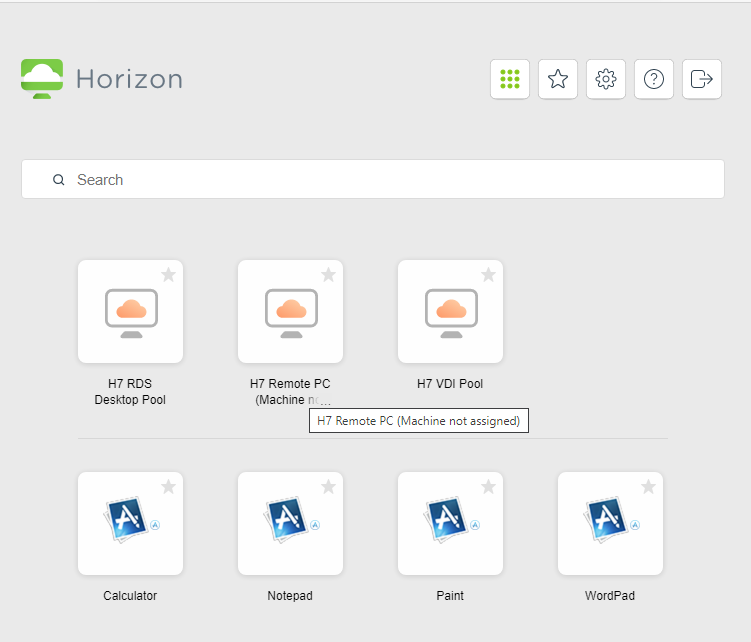Start the Paint application
This screenshot has width=751, height=642.
[x=450, y=524]
